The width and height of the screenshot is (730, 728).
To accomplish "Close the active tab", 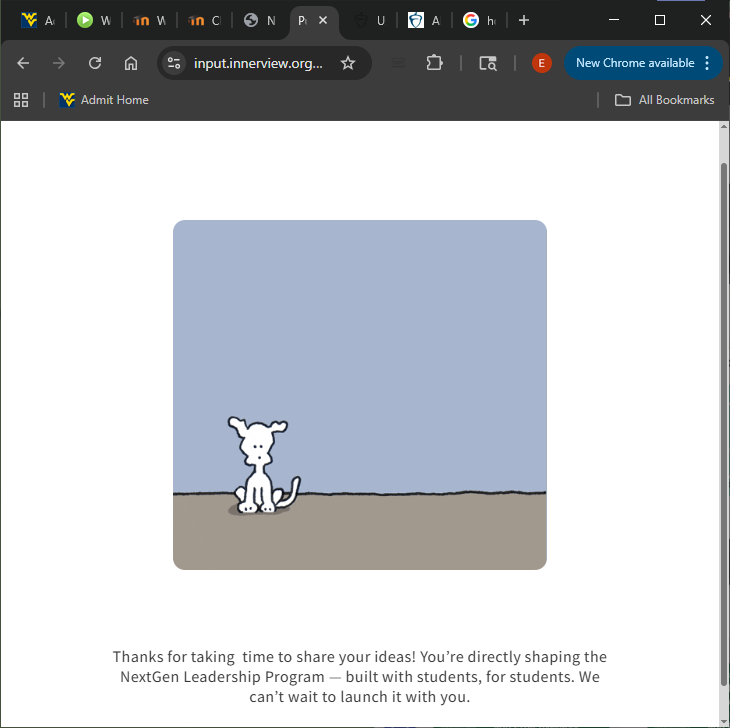I will point(323,20).
